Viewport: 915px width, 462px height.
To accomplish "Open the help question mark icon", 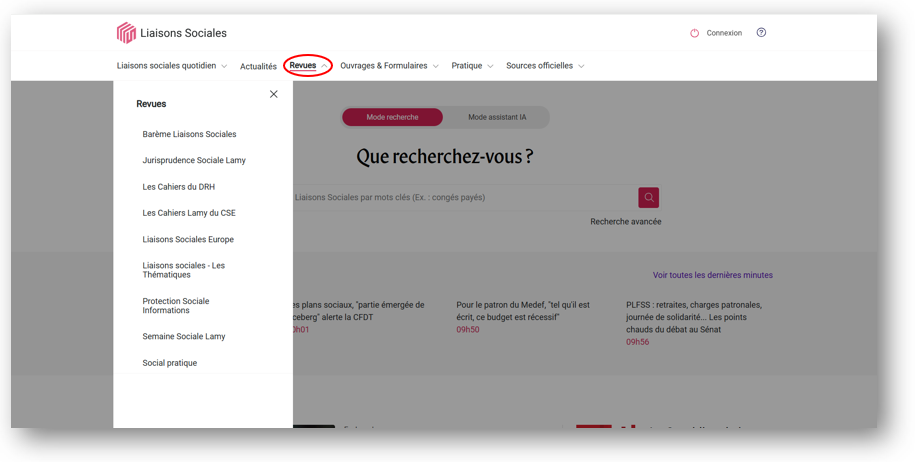I will (761, 33).
